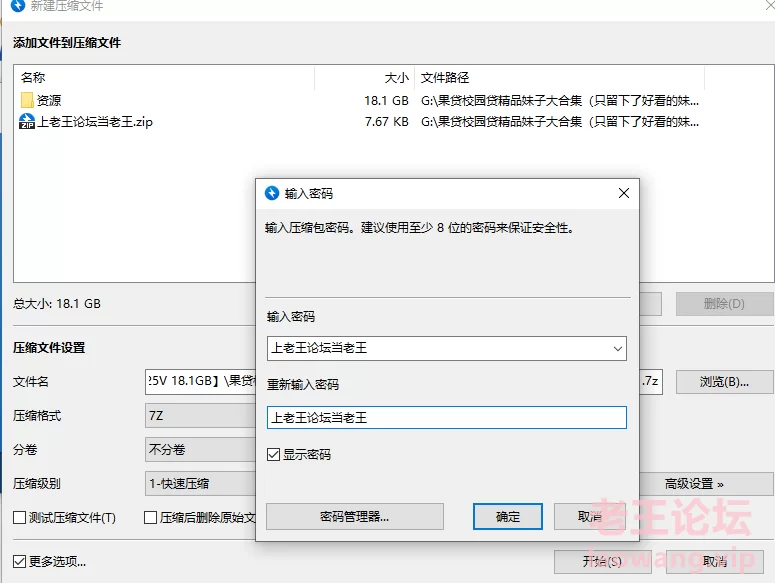Click 开始(S) button in main window
Image resolution: width=775 pixels, height=583 pixels.
(x=603, y=562)
